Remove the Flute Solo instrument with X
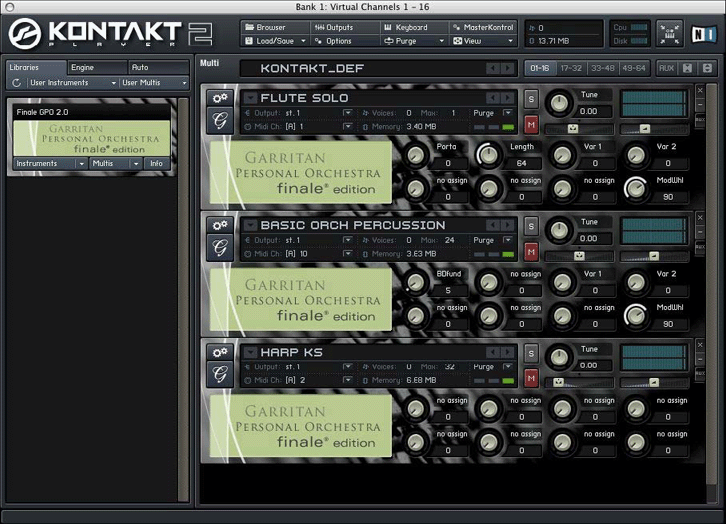 tap(700, 90)
